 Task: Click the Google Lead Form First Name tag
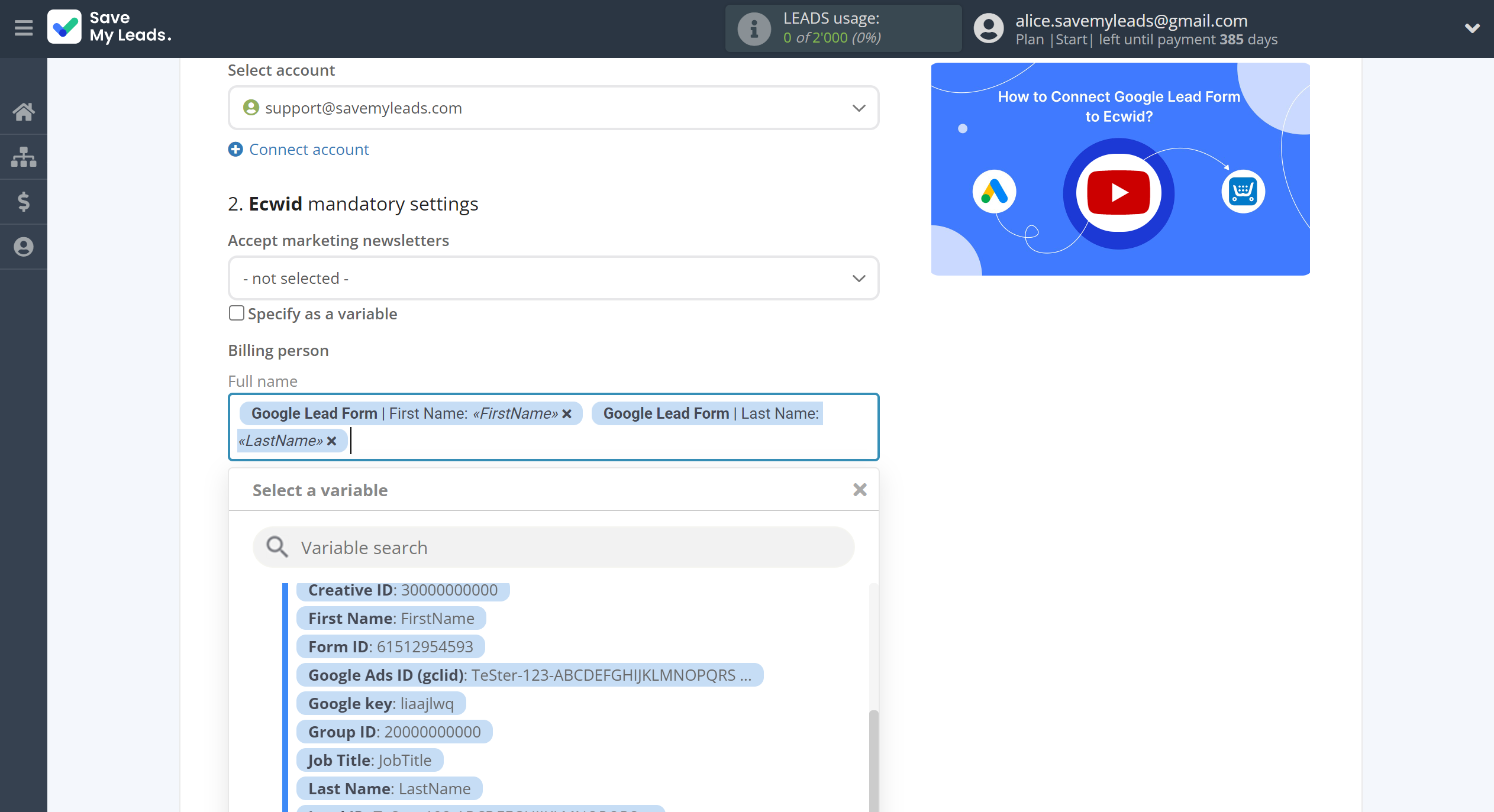[411, 413]
